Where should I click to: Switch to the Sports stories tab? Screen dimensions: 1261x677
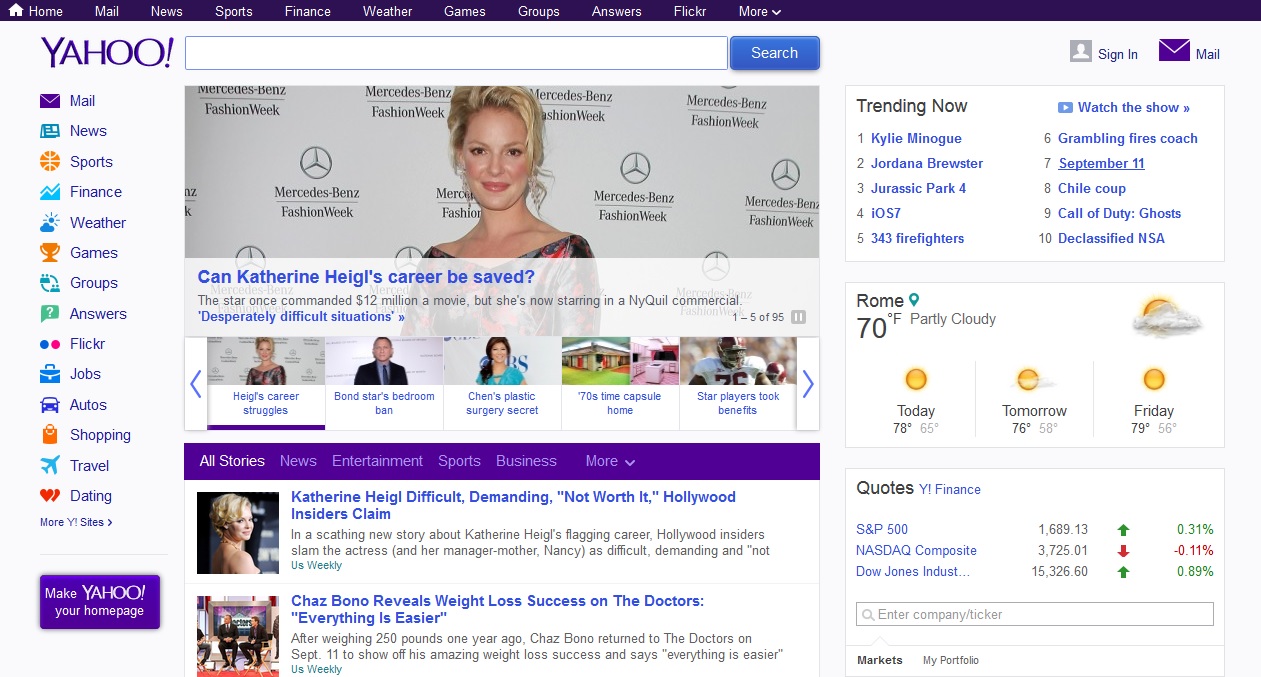click(x=459, y=461)
